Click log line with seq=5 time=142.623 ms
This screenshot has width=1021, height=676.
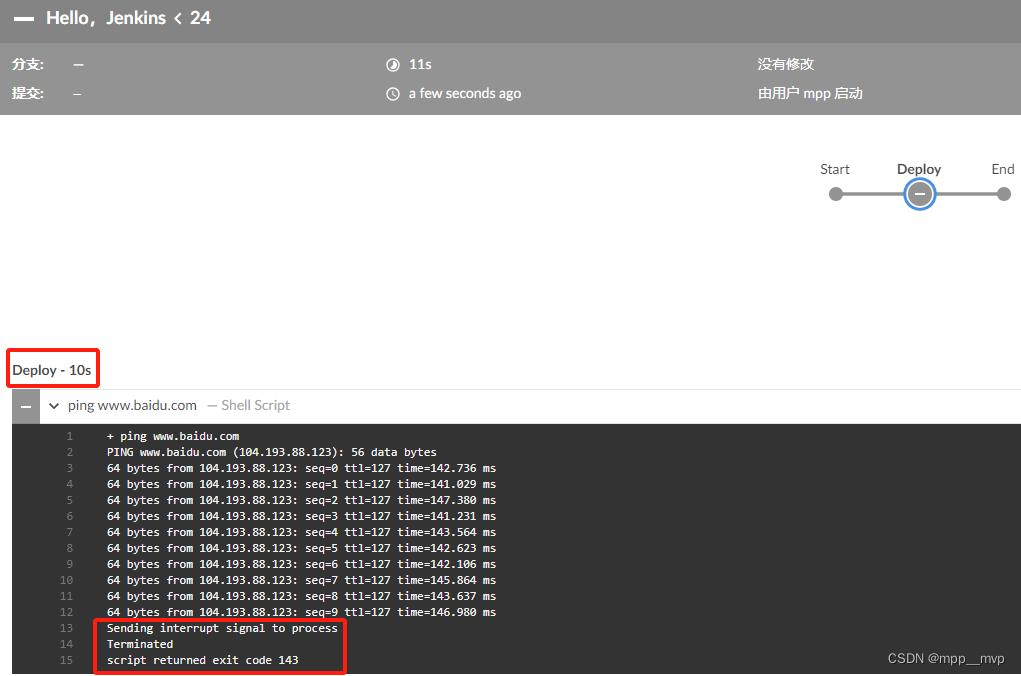(x=301, y=548)
